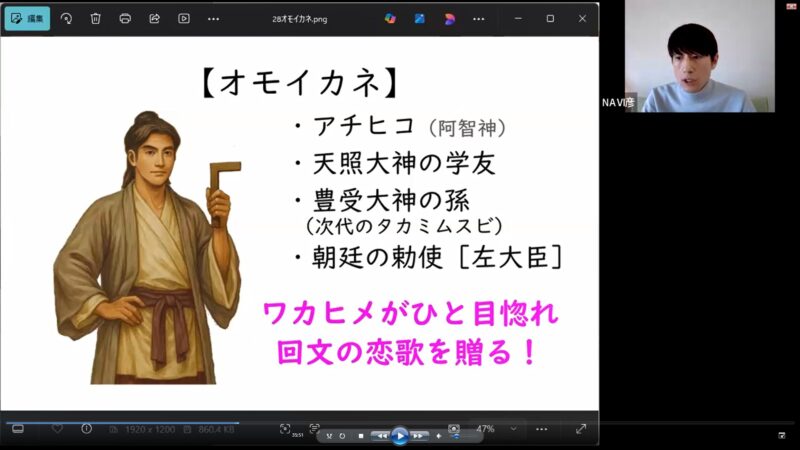Screen dimensions: 800x450
Task: Open left See more three-dots menu
Action: point(213,19)
